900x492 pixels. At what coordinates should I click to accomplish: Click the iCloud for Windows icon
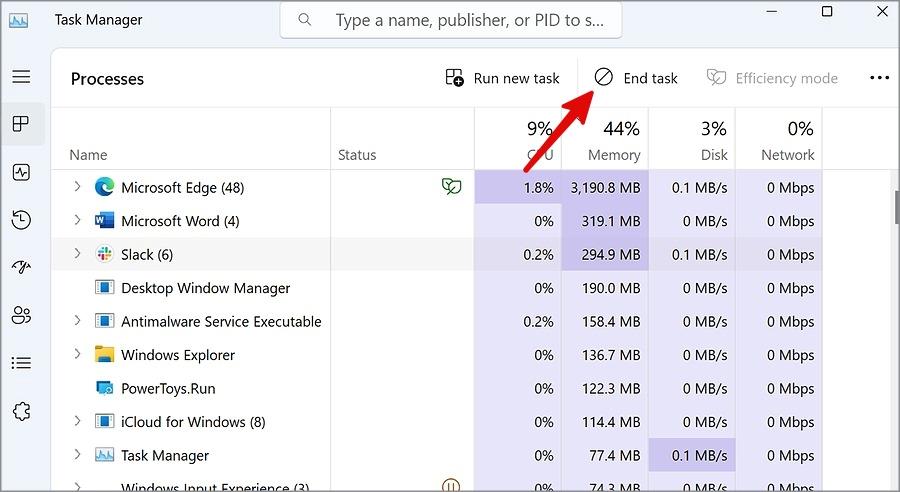104,421
